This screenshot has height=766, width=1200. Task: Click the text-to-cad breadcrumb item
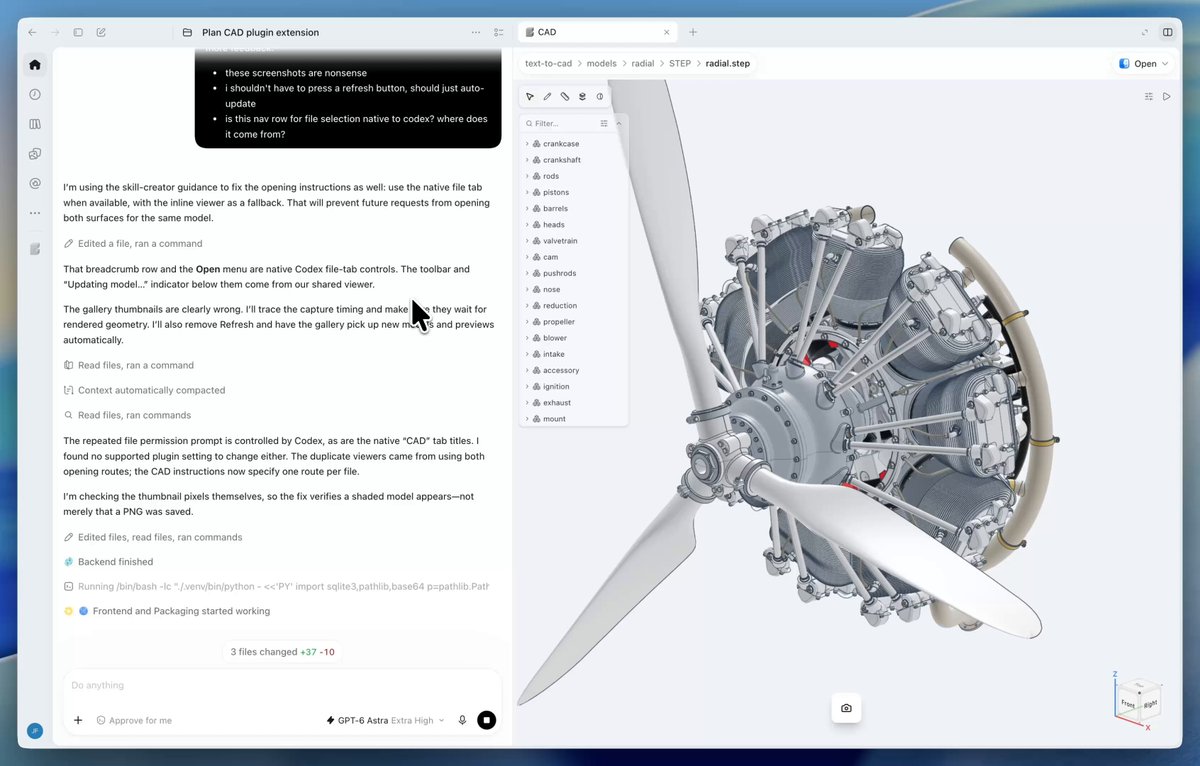549,64
